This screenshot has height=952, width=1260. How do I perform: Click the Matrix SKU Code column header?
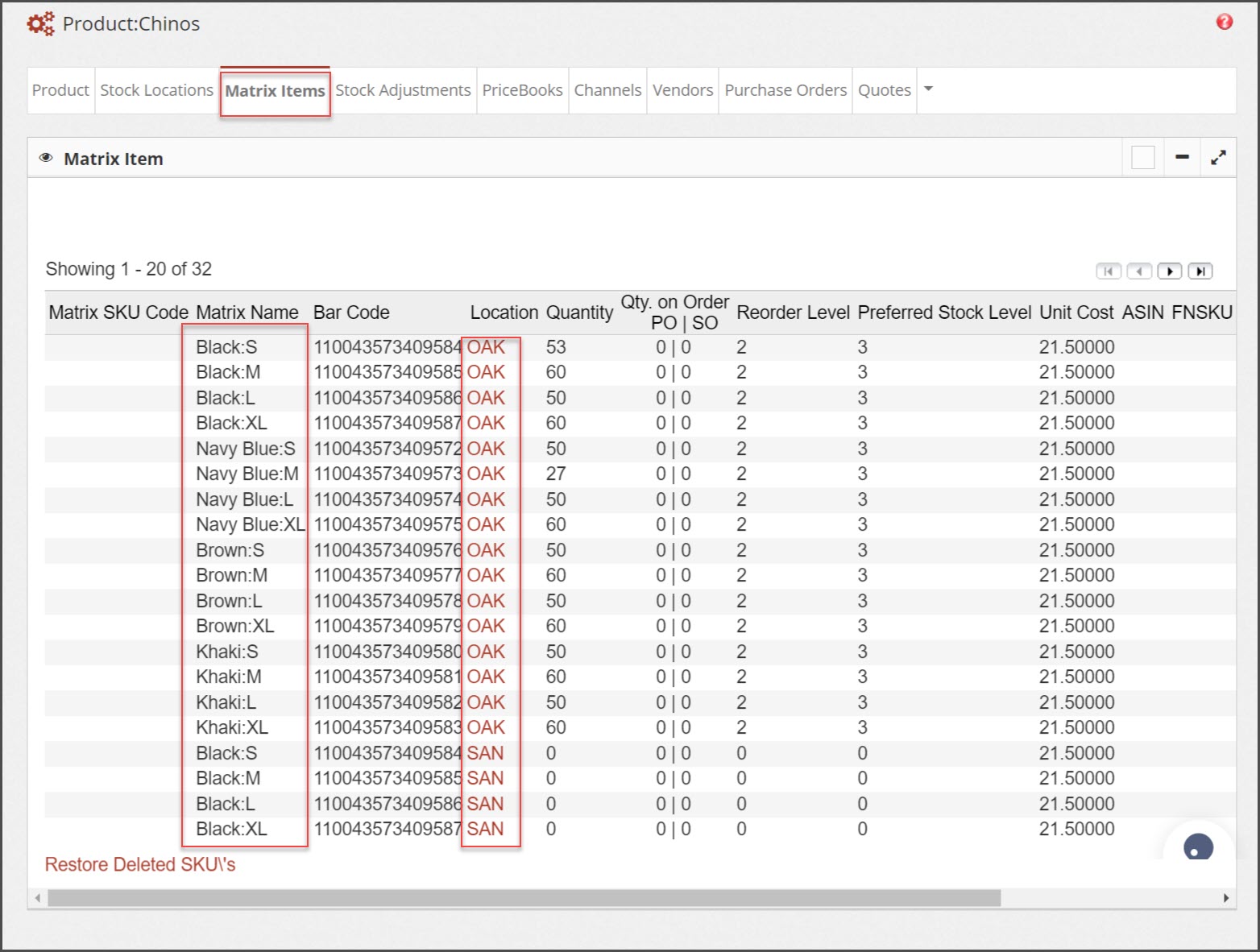[118, 313]
